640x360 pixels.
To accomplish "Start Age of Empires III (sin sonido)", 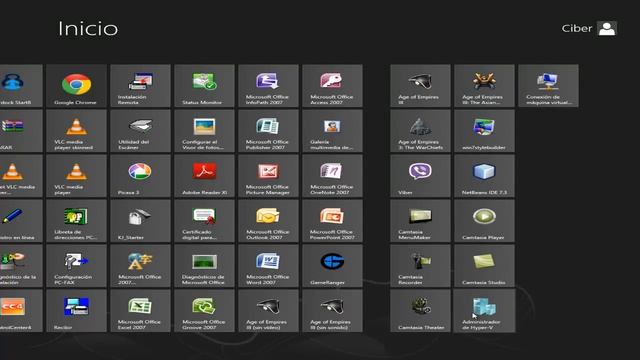I will 333,311.
